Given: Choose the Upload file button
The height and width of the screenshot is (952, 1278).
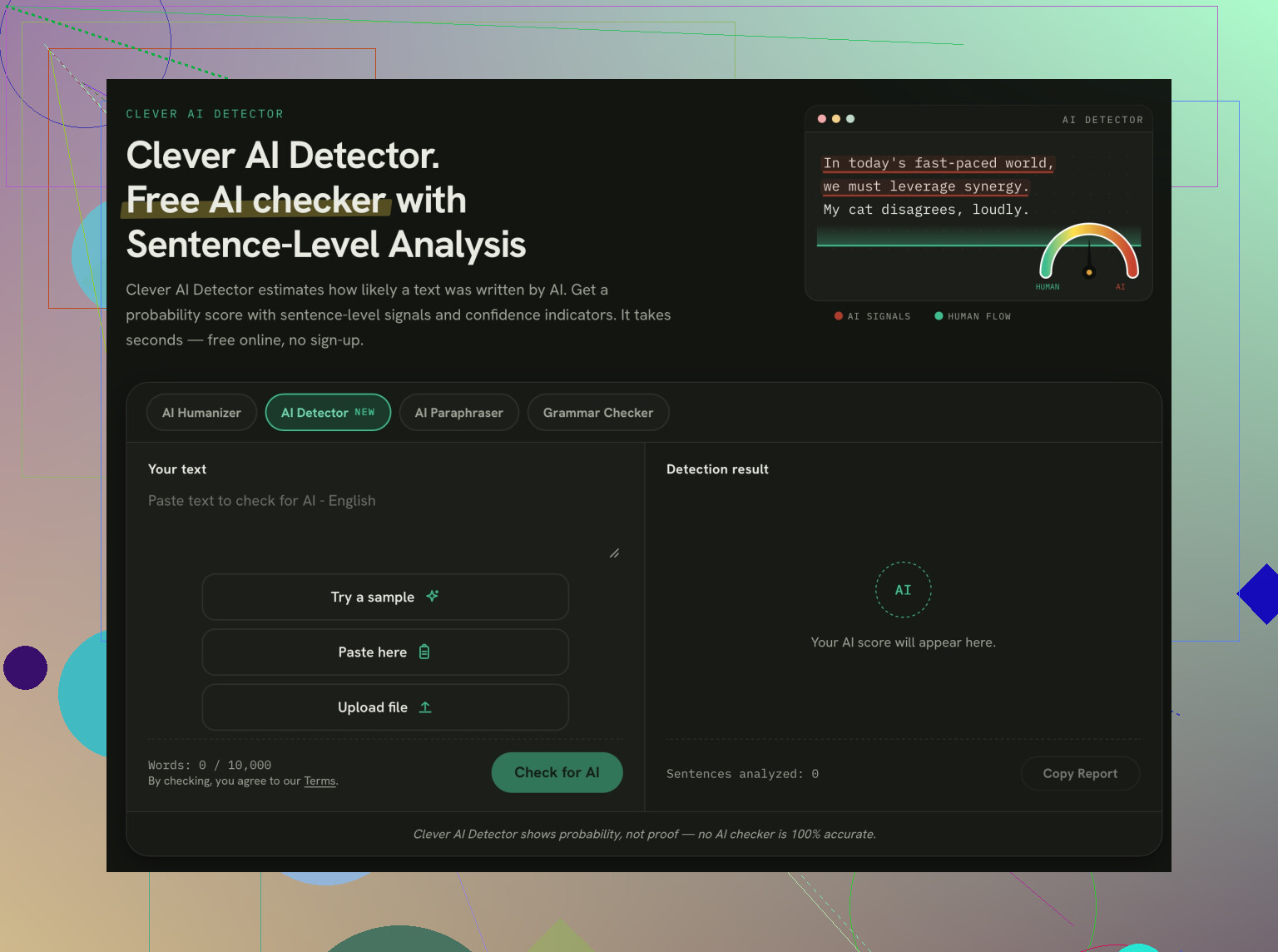Looking at the screenshot, I should [385, 707].
